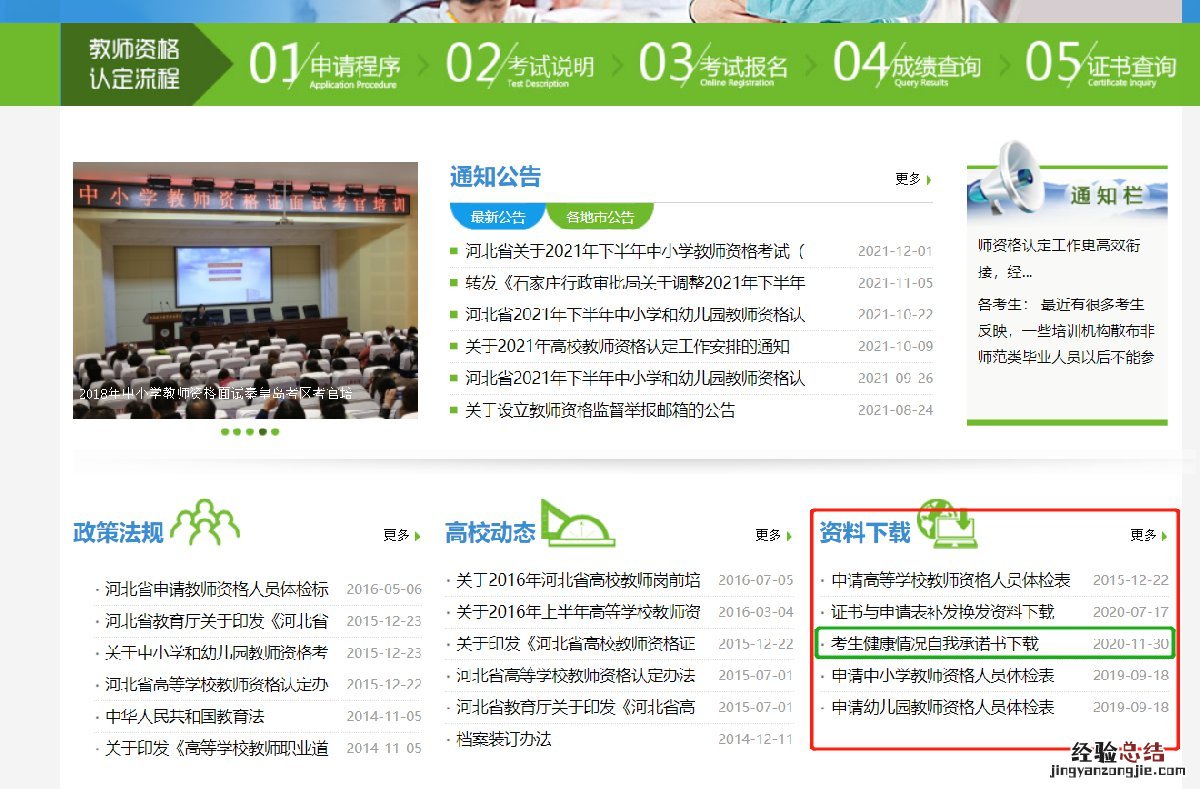Open 关于2016年上半年高等学校教师资 link

[x=578, y=612]
